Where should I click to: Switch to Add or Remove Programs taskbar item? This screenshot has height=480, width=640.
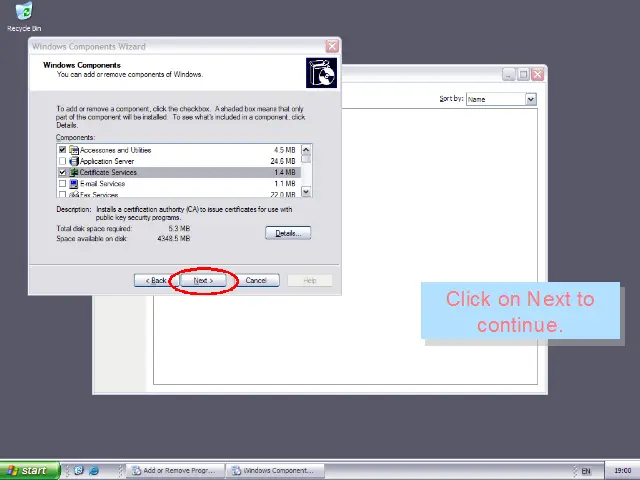176,471
